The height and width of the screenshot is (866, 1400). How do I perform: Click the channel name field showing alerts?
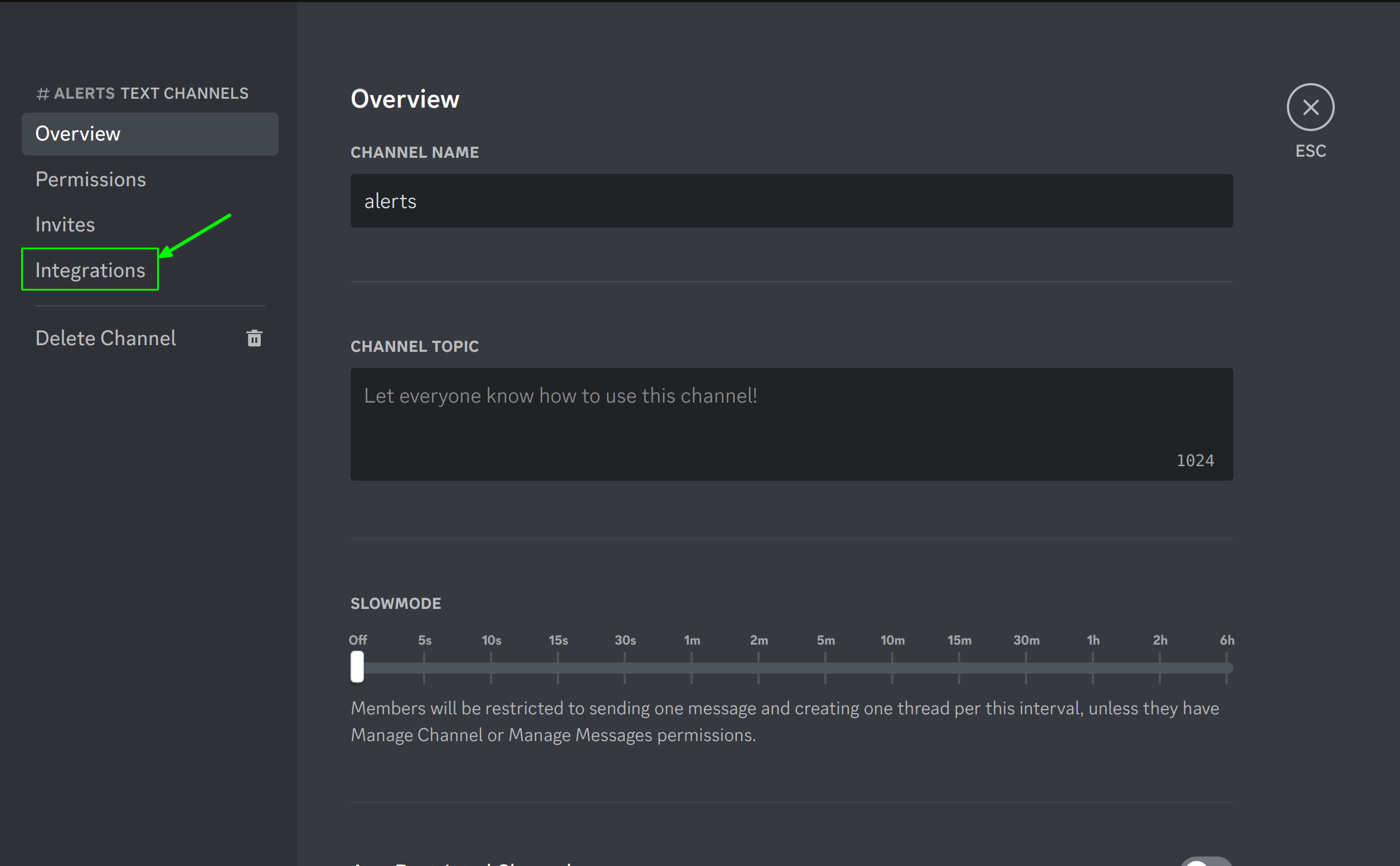coord(791,200)
